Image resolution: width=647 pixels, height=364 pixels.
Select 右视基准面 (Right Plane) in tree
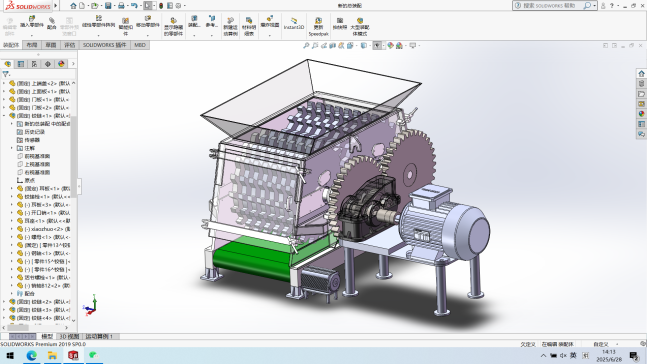pos(37,172)
